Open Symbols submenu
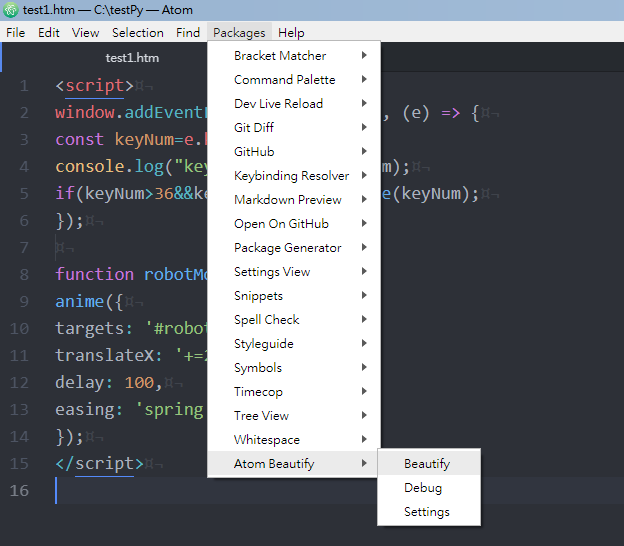 coord(294,368)
